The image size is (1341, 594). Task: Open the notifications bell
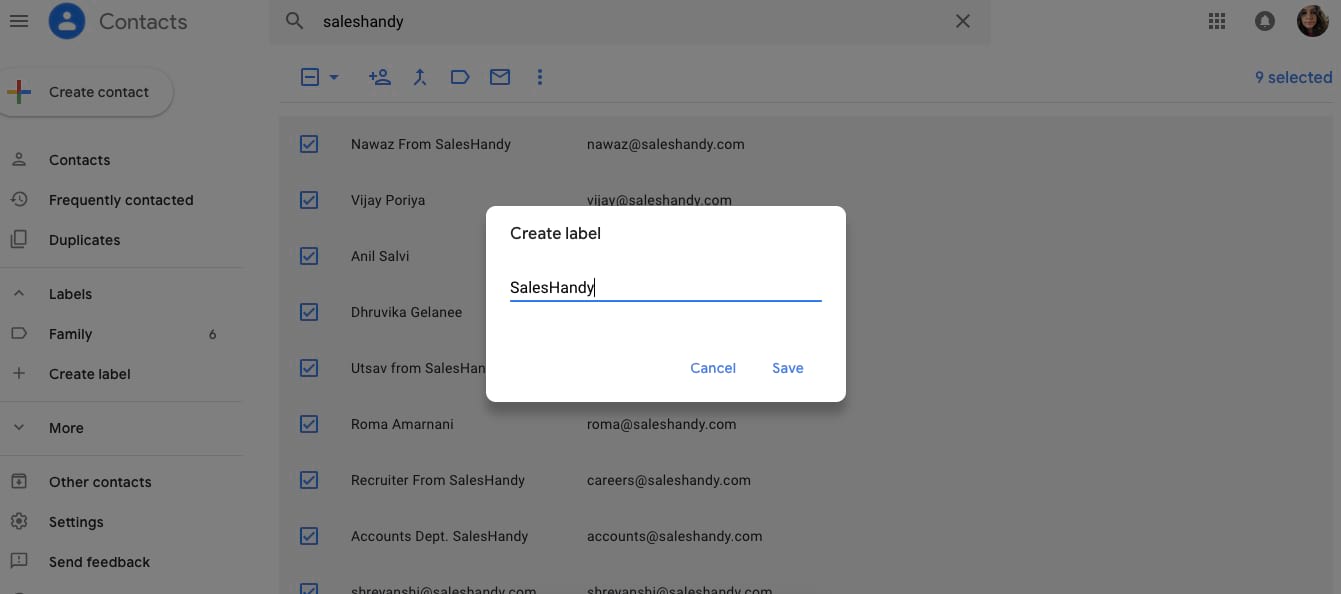(x=1265, y=21)
